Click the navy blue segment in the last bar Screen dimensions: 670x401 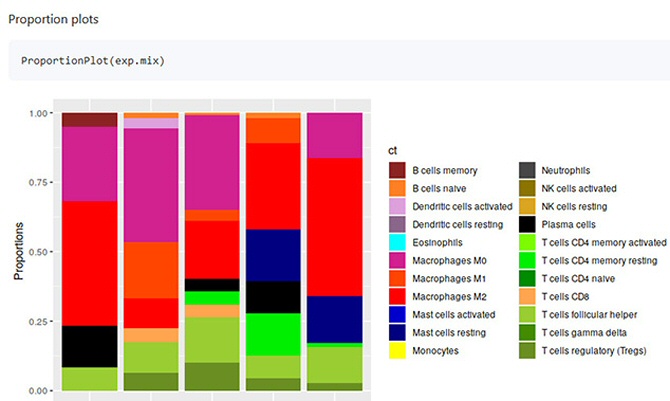coord(335,319)
